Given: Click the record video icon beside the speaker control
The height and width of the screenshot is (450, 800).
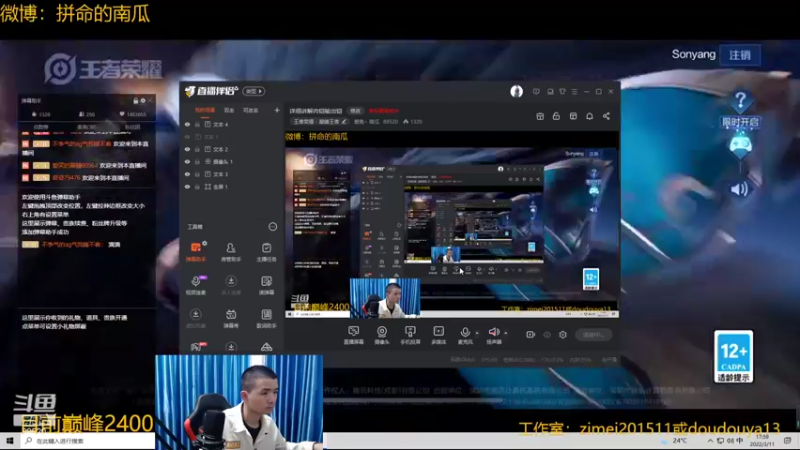Looking at the screenshot, I should coord(530,335).
